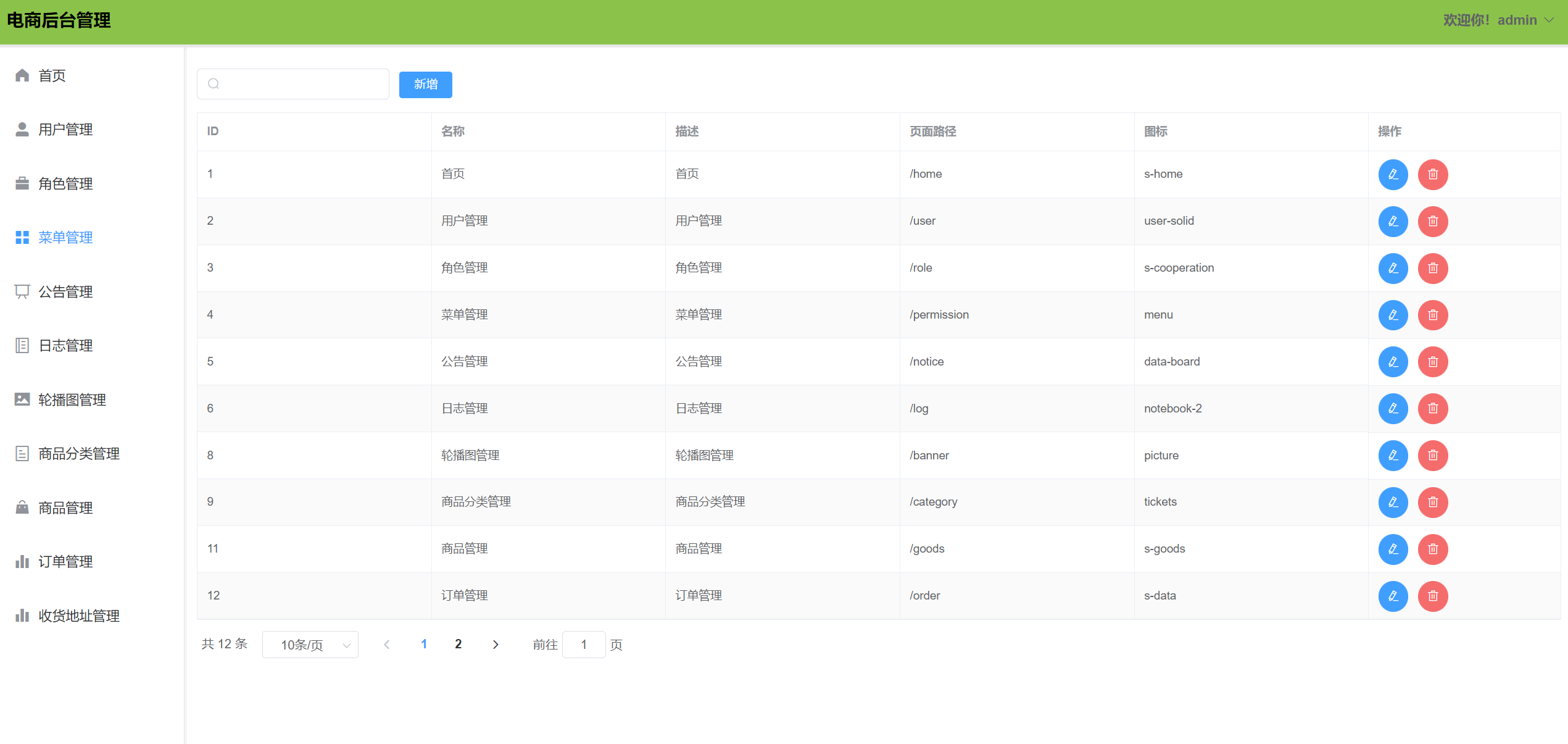This screenshot has width=1568, height=744.
Task: Click delete icon for /notice row
Action: point(1432,362)
